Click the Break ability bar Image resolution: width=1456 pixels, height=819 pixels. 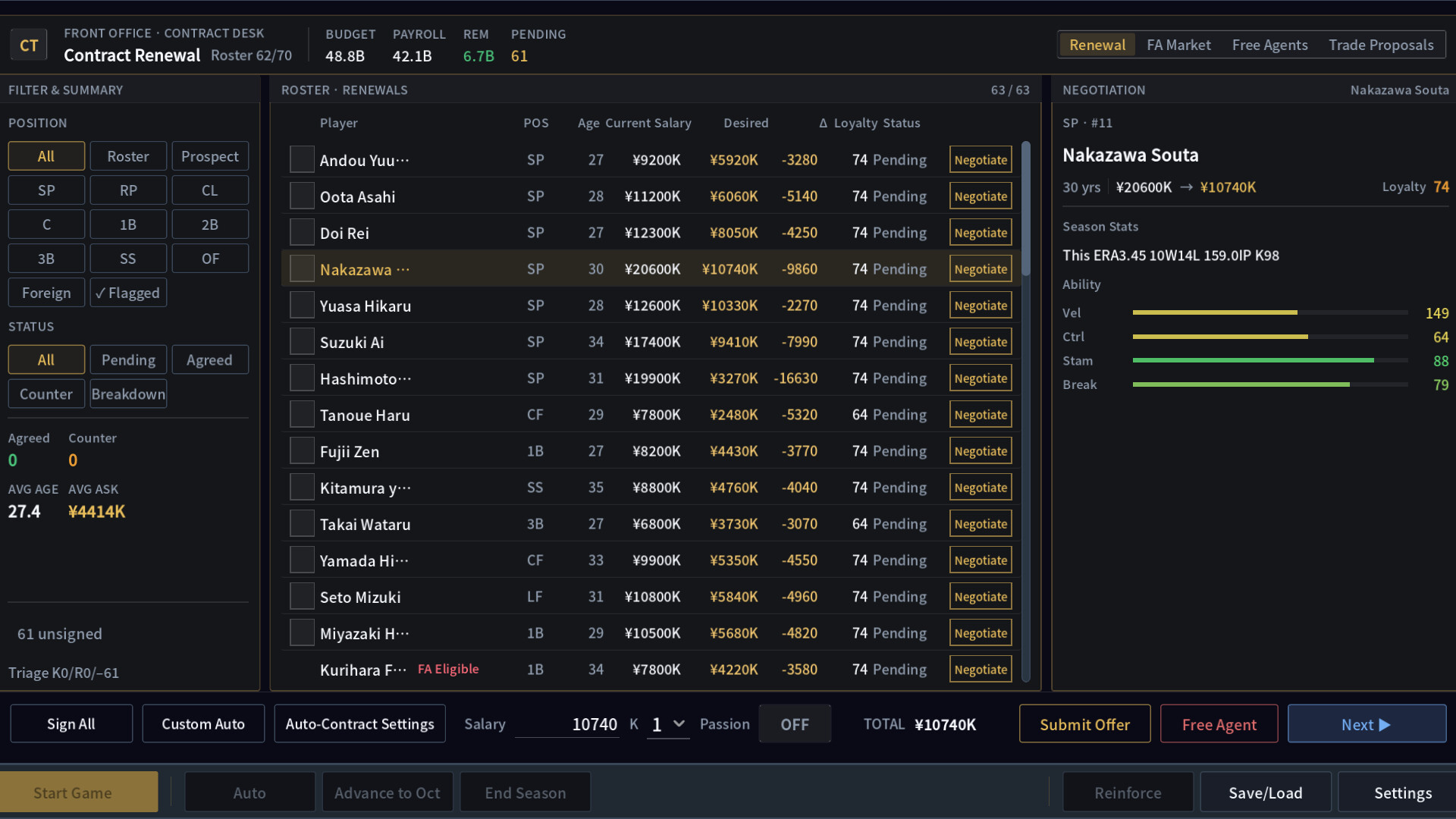(x=1270, y=385)
